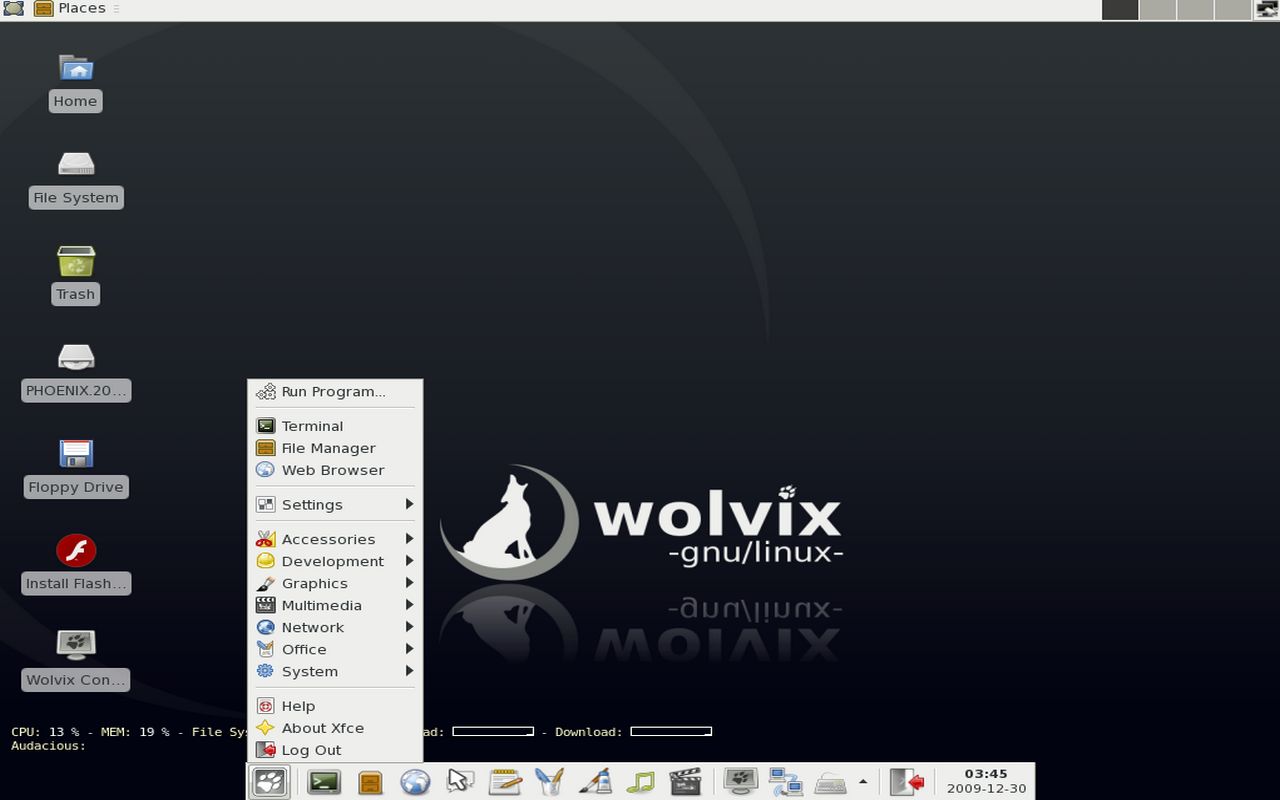Click the file cabinet launcher in panel

pos(370,782)
